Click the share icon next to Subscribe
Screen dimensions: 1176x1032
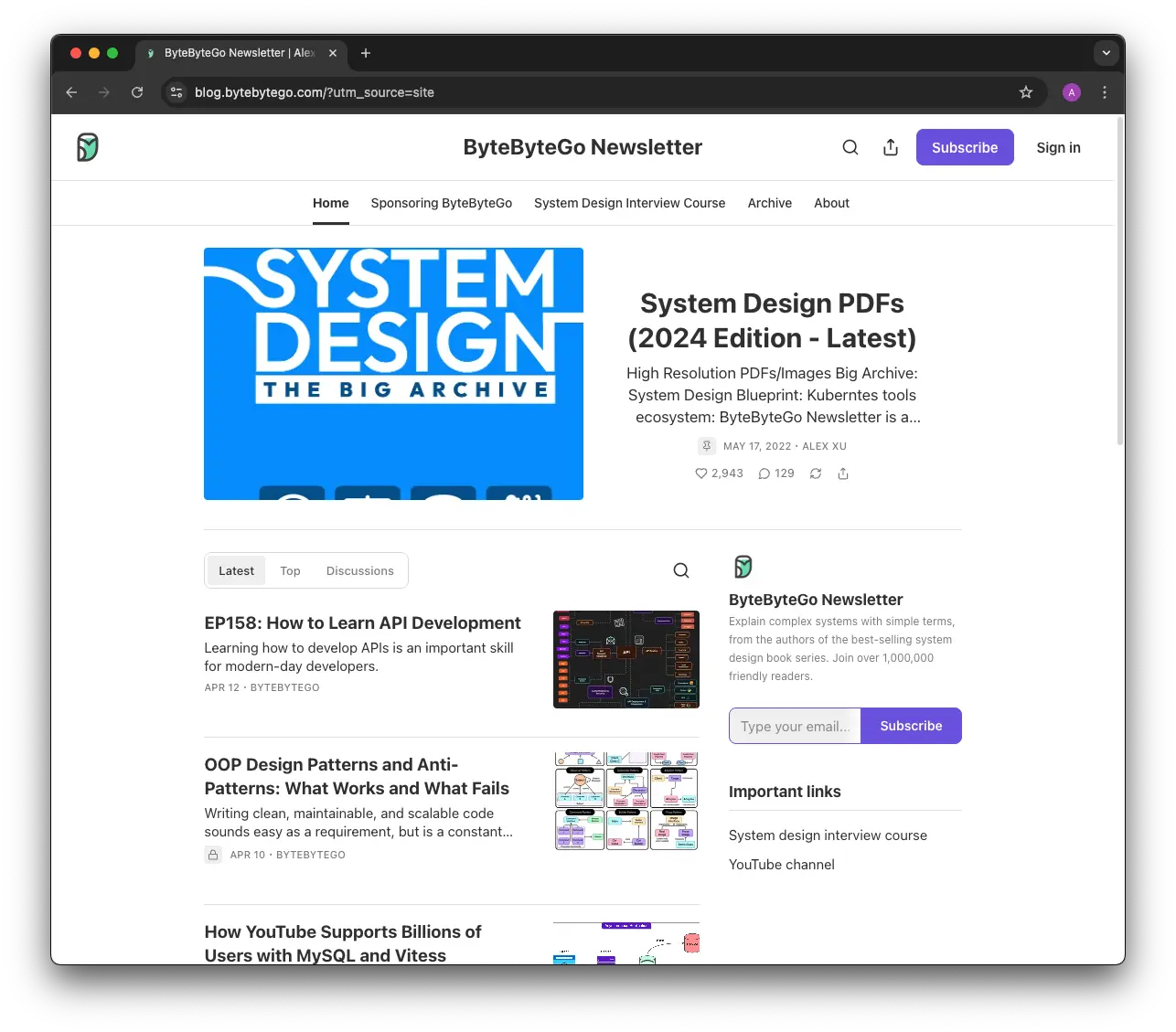point(891,147)
